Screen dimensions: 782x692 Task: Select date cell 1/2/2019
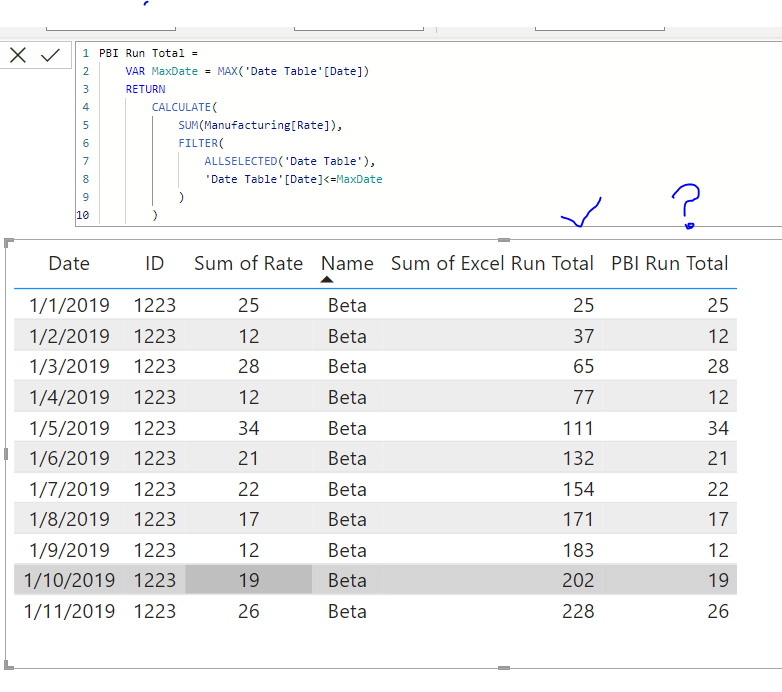click(x=69, y=336)
